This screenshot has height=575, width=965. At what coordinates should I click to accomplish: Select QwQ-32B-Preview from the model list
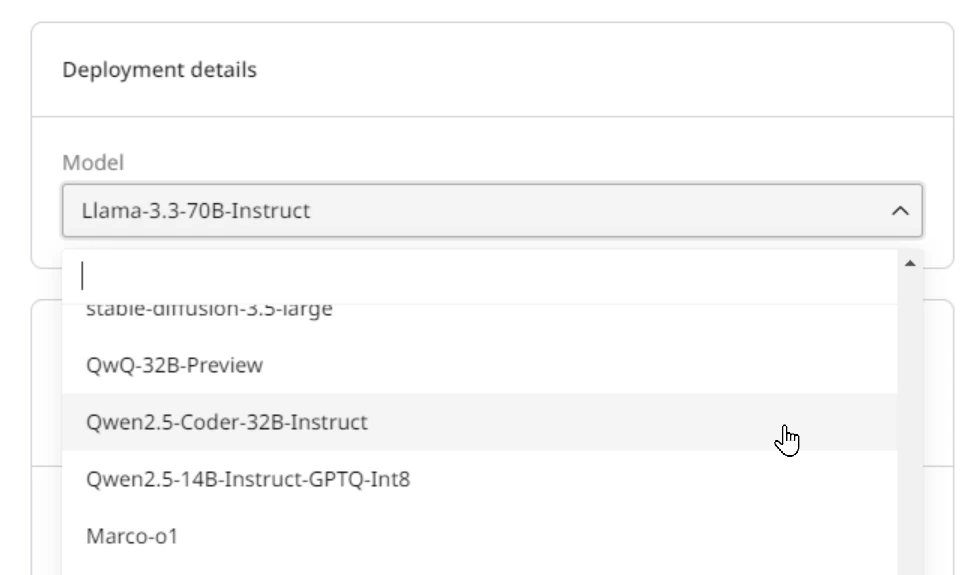coord(479,365)
